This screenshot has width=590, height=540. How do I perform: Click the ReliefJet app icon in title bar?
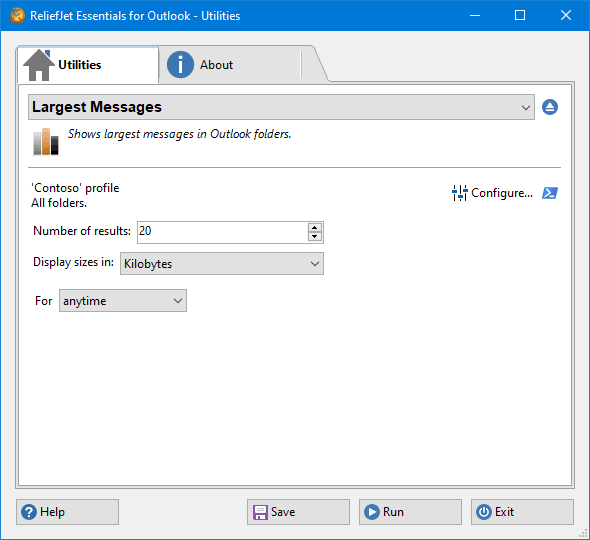click(17, 15)
